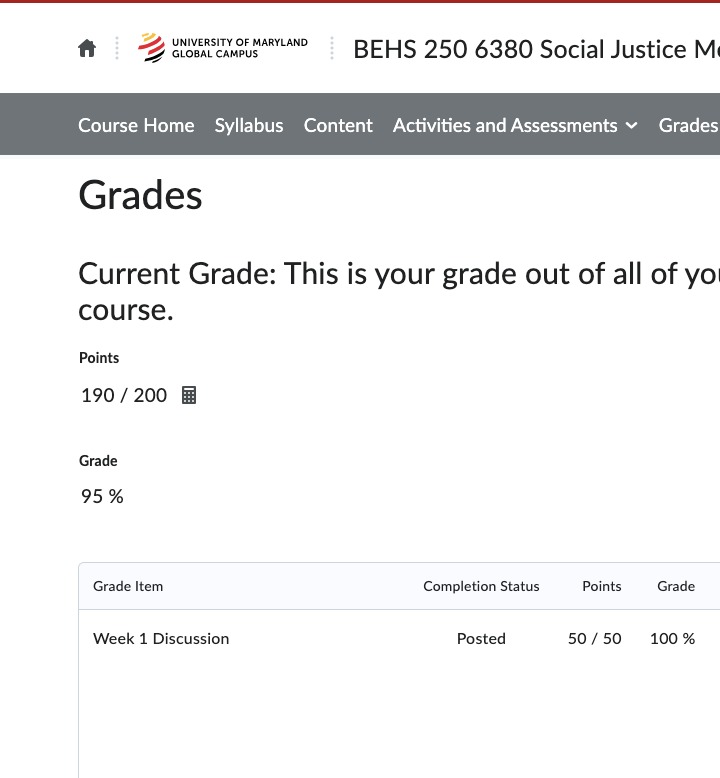Click the home icon
Image resolution: width=720 pixels, height=778 pixels.
(87, 49)
